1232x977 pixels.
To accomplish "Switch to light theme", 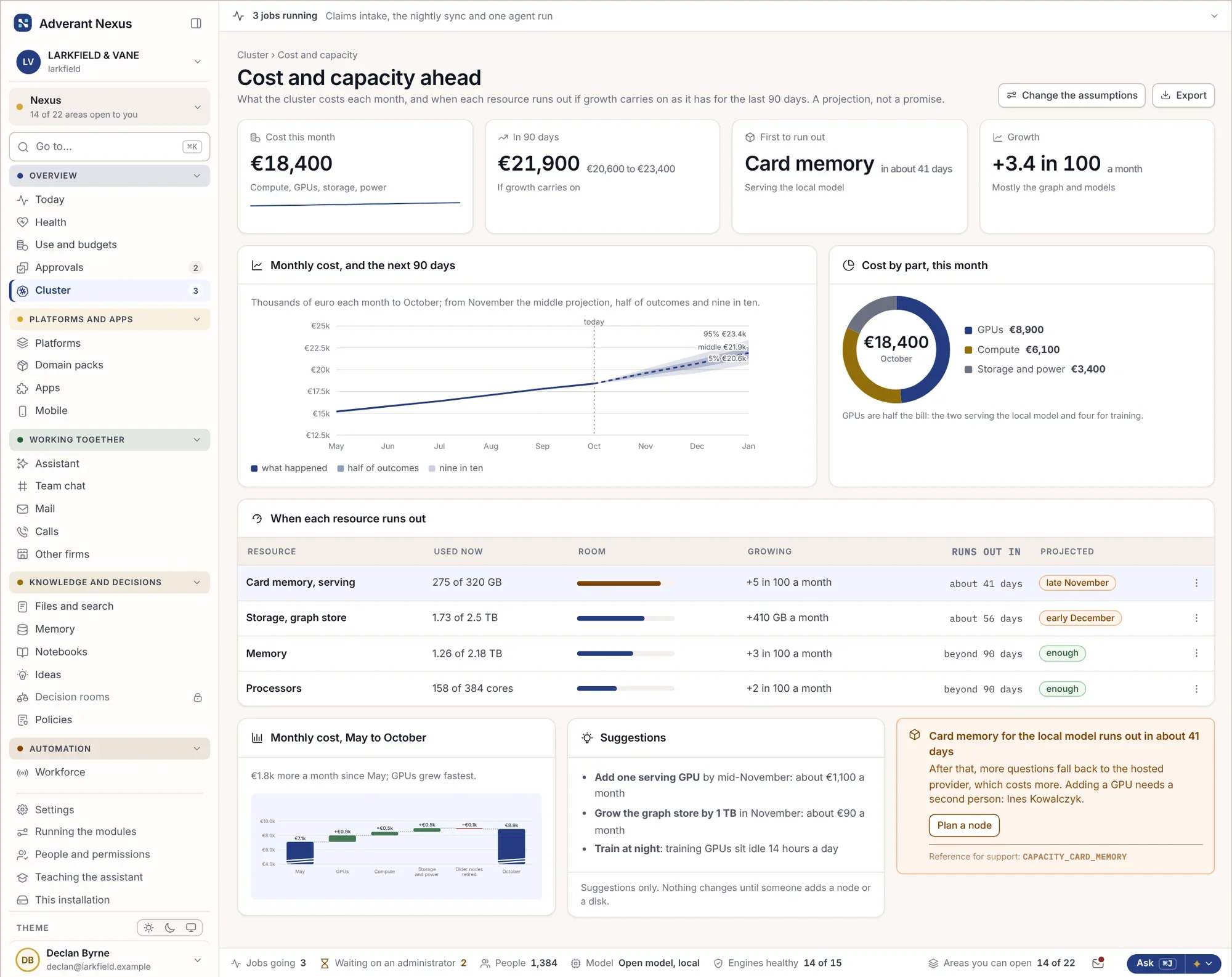I will click(148, 928).
